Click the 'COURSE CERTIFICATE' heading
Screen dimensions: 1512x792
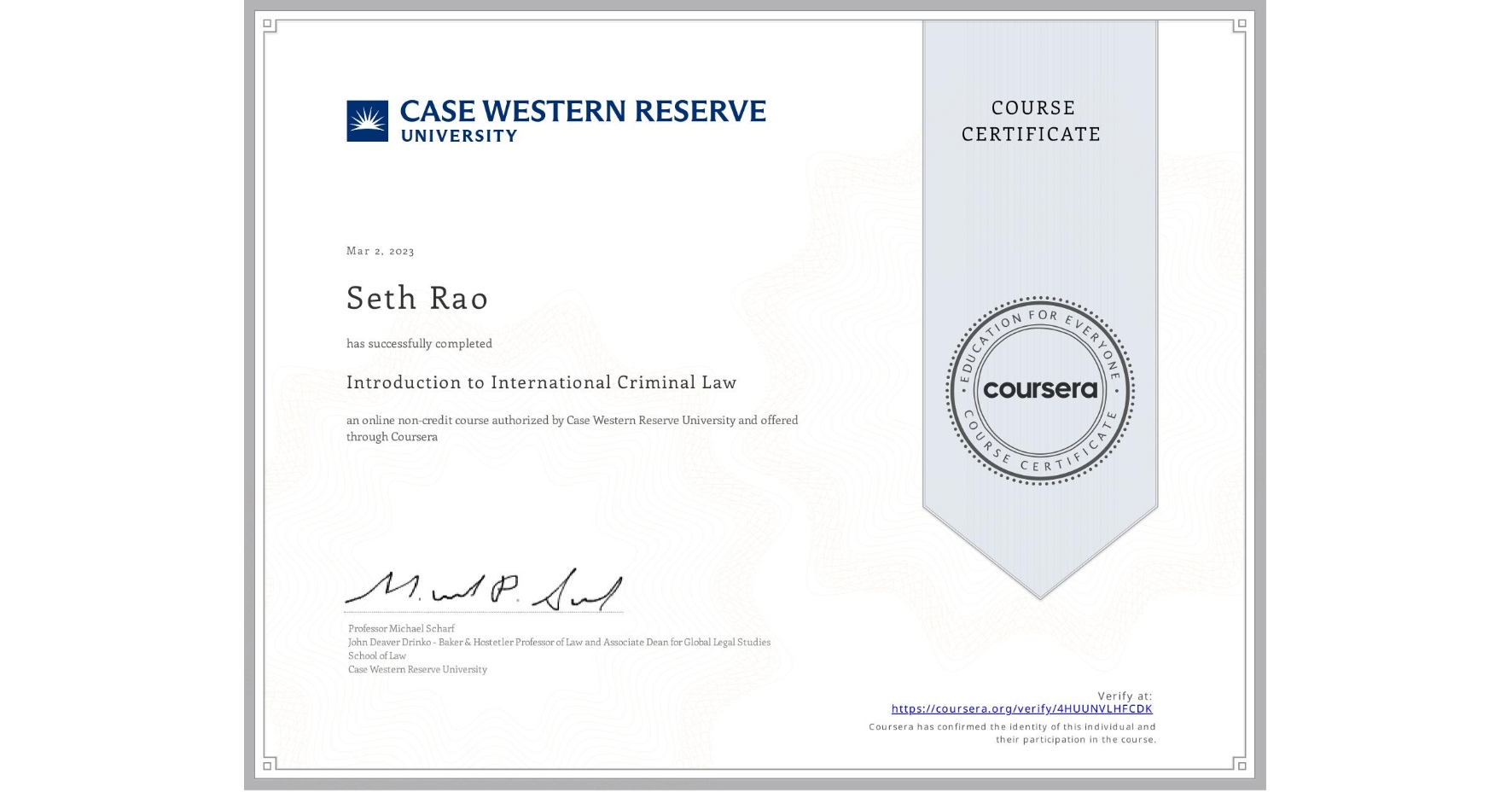(1032, 120)
